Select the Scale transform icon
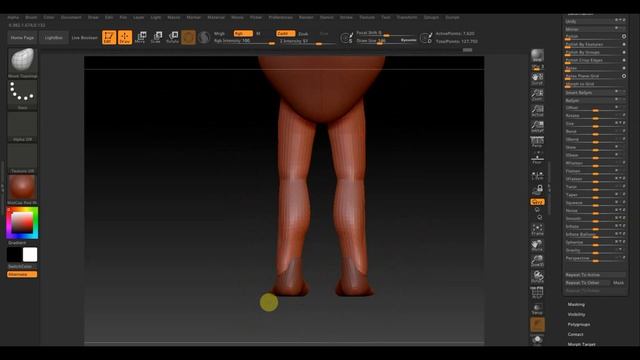 (156, 37)
